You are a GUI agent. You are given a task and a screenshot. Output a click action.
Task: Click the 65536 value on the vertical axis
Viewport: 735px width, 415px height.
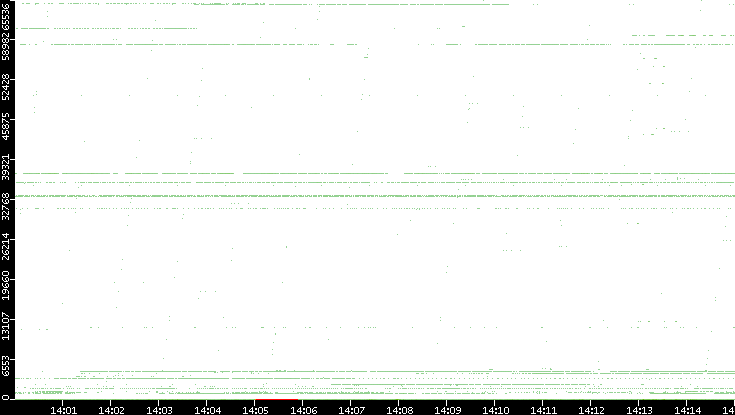pyautogui.click(x=6, y=16)
